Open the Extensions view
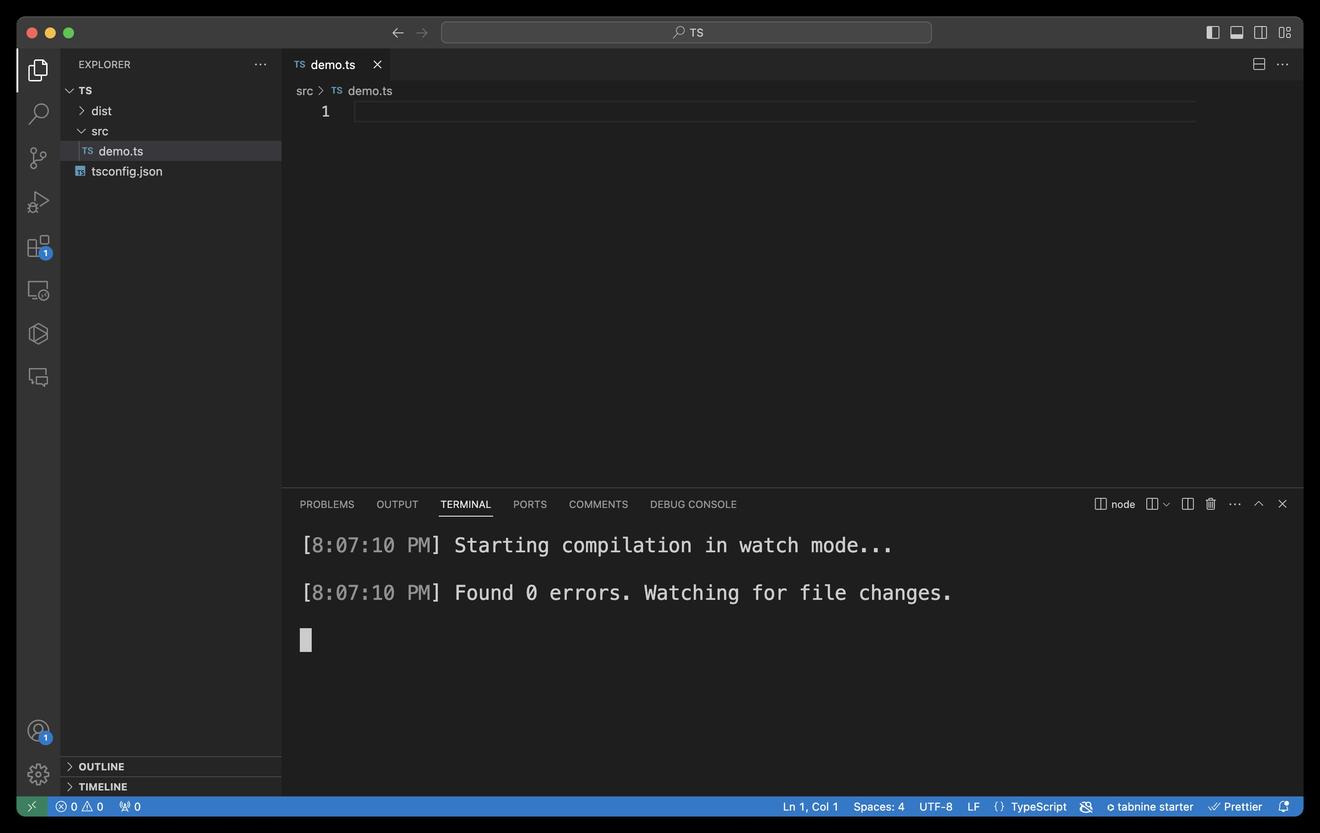The height and width of the screenshot is (833, 1320). click(38, 246)
